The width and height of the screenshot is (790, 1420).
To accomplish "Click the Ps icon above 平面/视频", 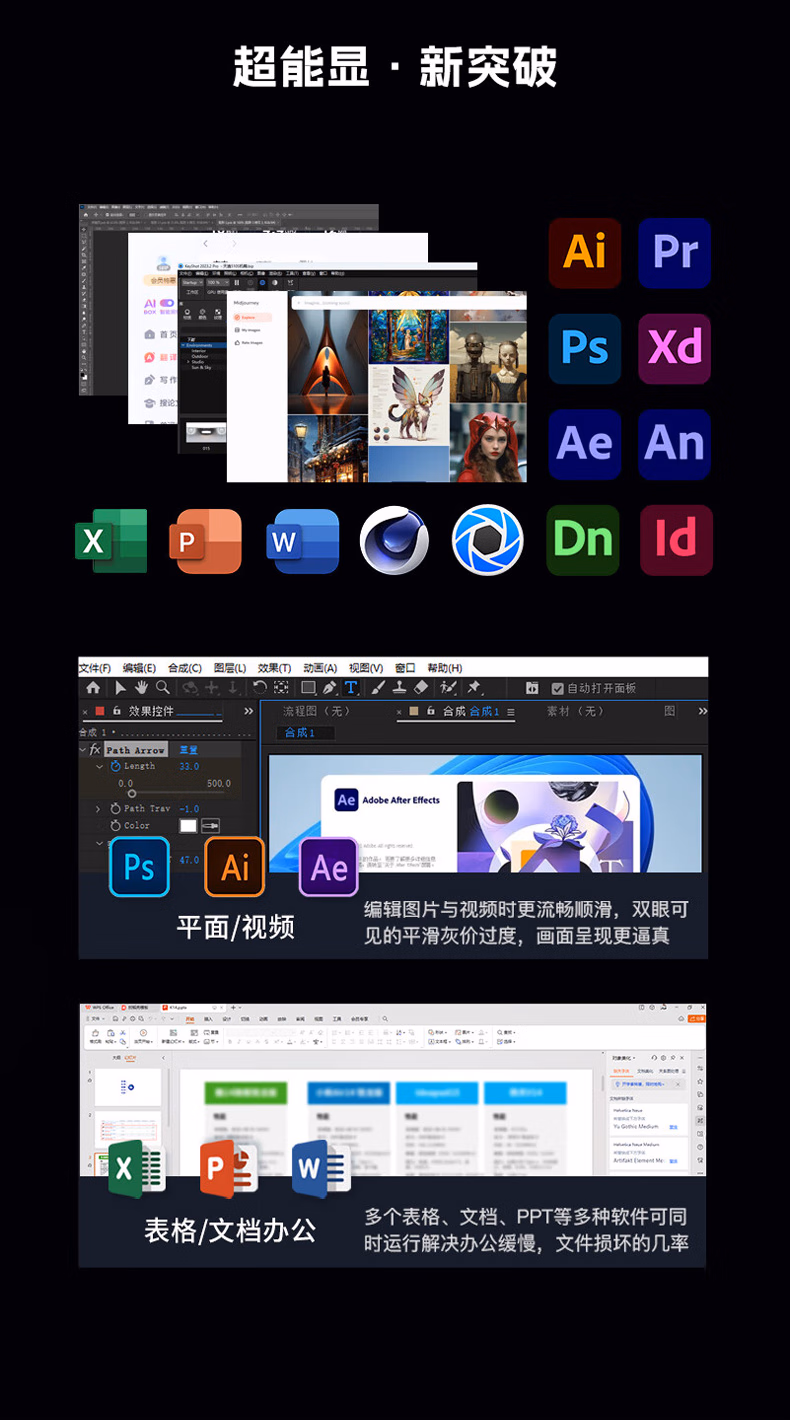I will point(139,867).
